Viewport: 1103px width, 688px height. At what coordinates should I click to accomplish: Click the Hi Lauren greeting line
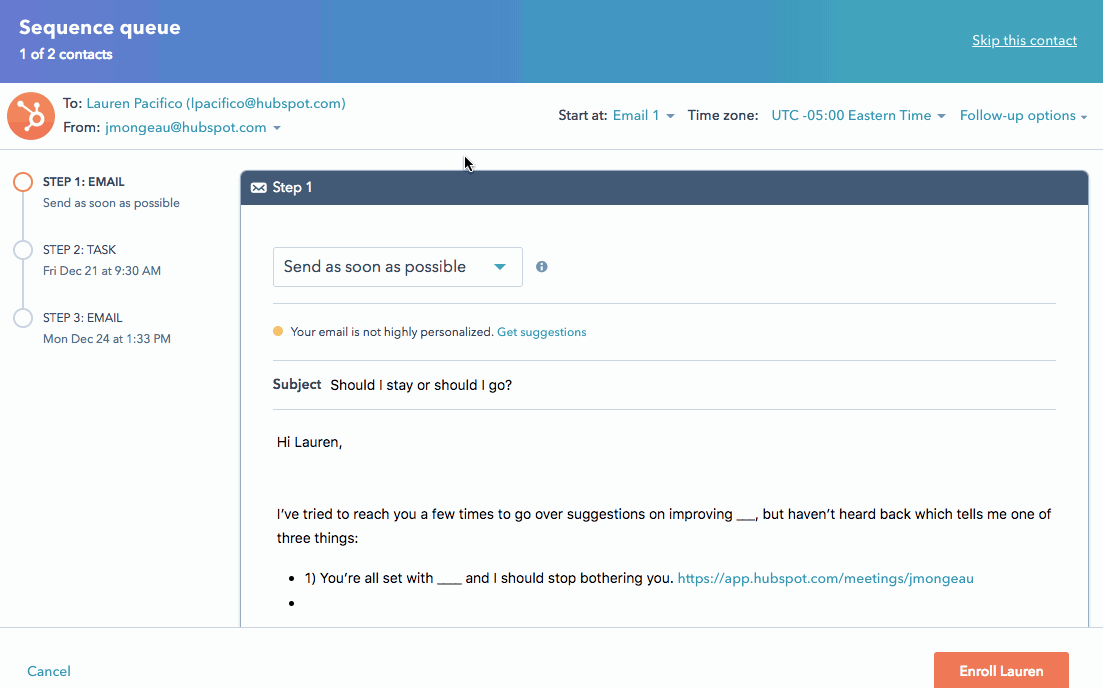310,442
